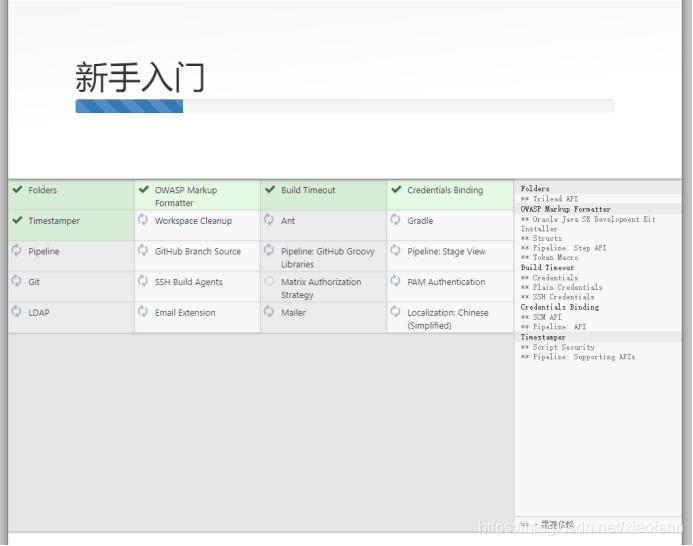Select the Gradle plugin label
Screen dimensions: 693x546
tap(420, 221)
